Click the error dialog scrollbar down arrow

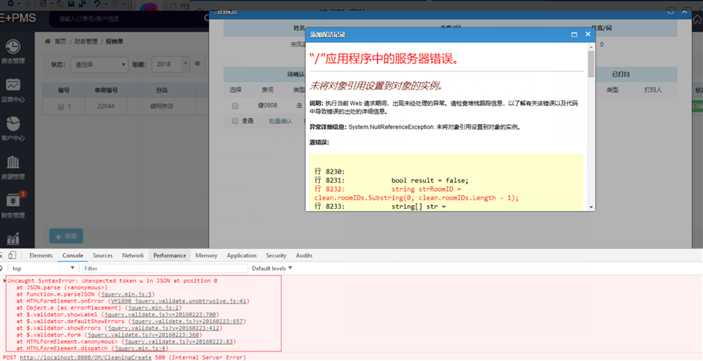tap(591, 207)
